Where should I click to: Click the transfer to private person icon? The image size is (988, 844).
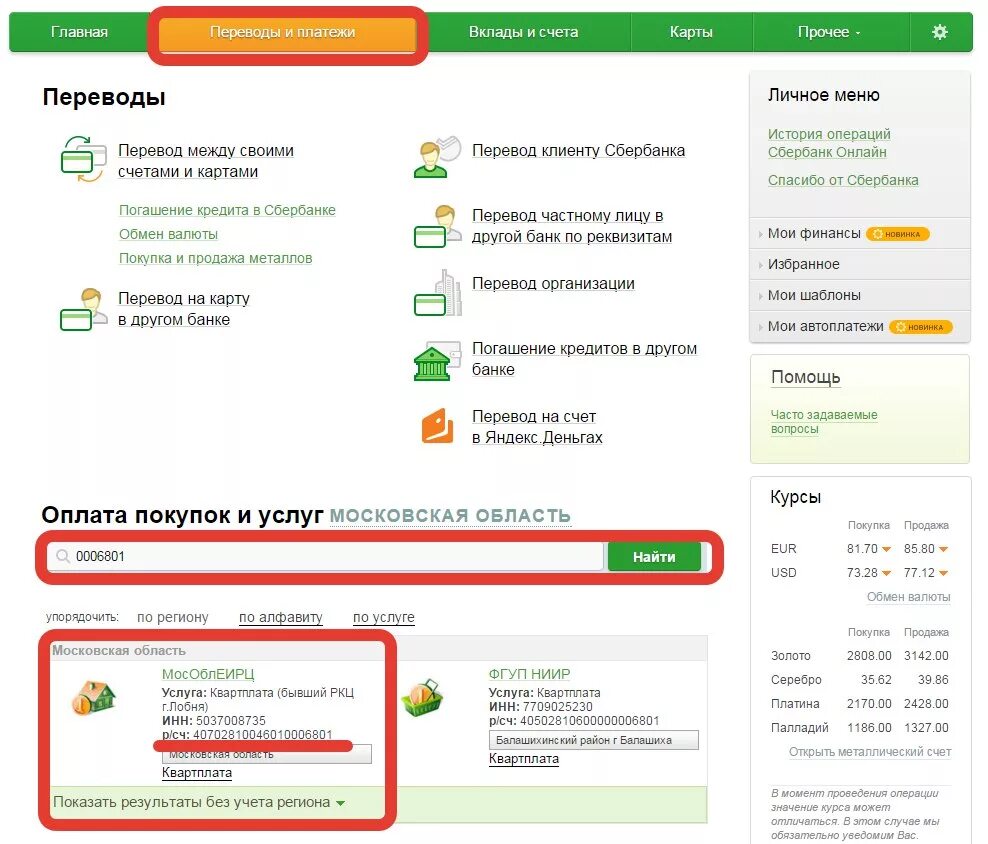[438, 226]
